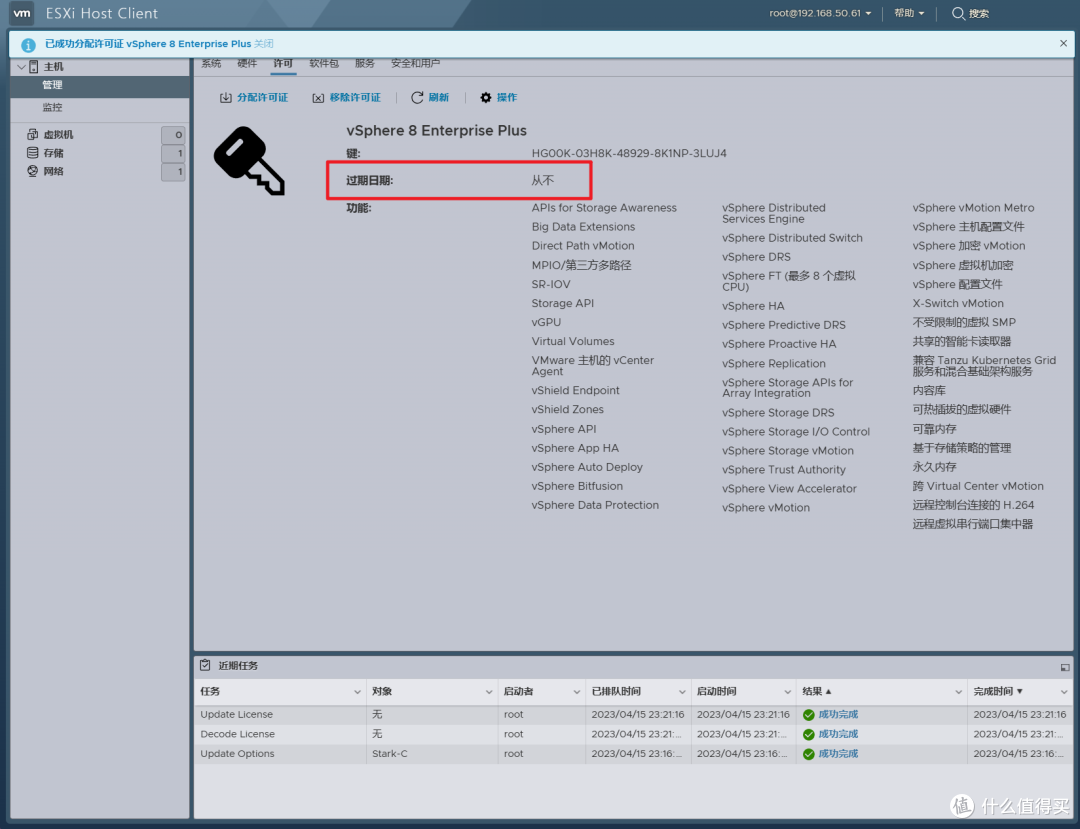Click the refresh arrow icon
The image size is (1080, 829).
(x=417, y=98)
